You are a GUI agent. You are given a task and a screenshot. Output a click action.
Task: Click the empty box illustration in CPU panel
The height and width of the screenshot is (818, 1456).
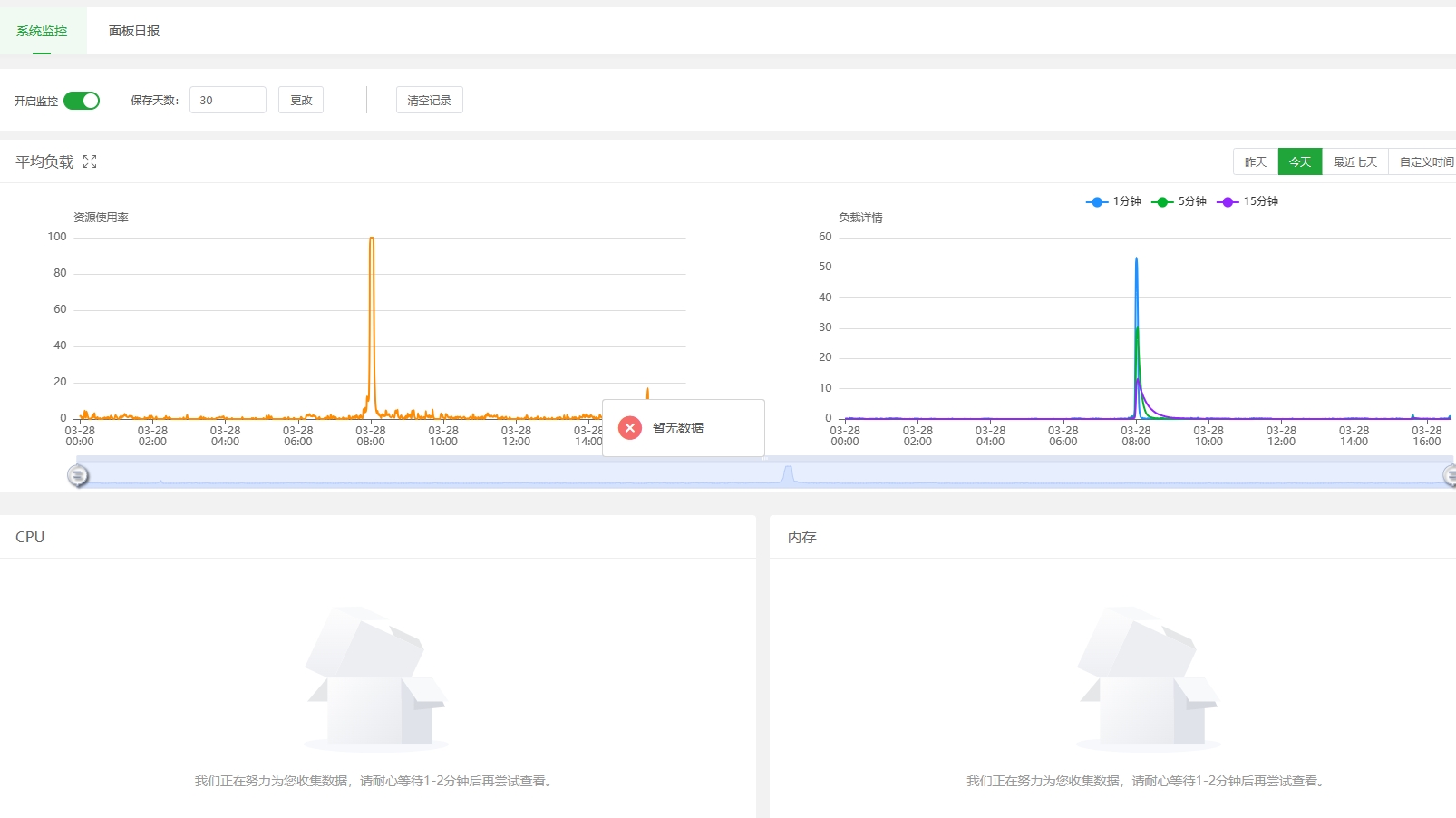(376, 678)
